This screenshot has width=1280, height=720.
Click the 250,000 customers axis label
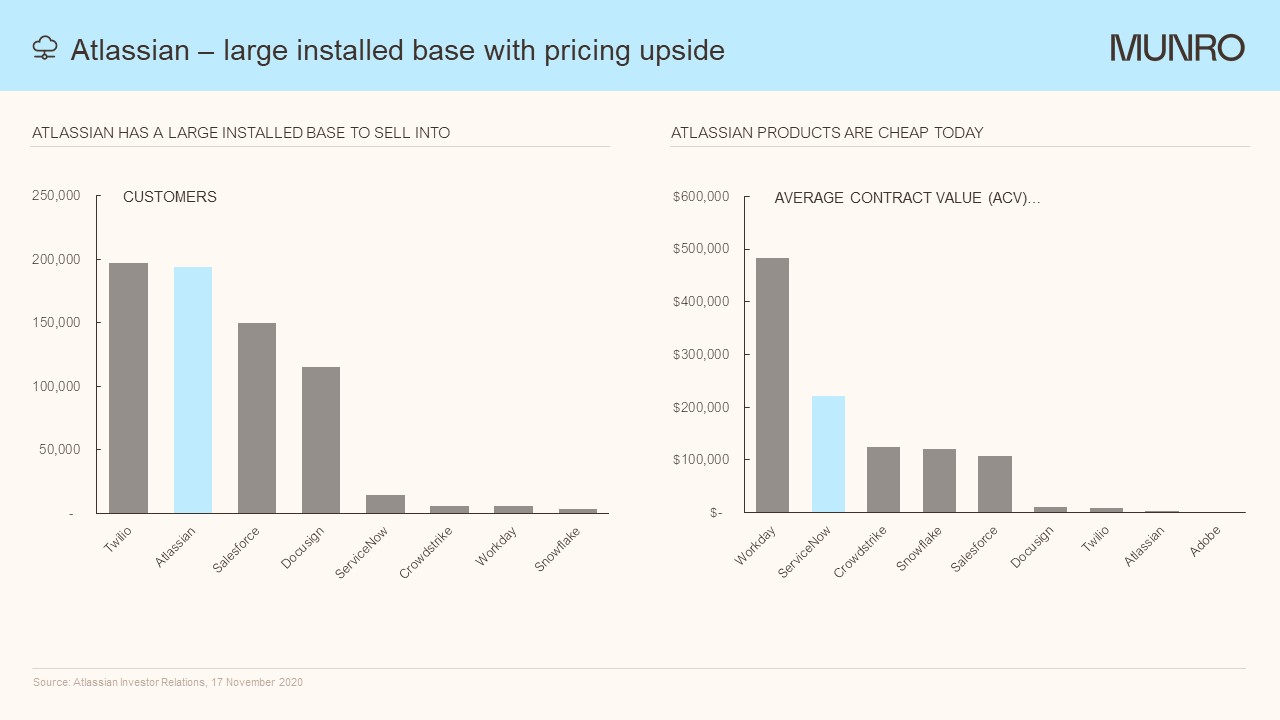pos(56,196)
